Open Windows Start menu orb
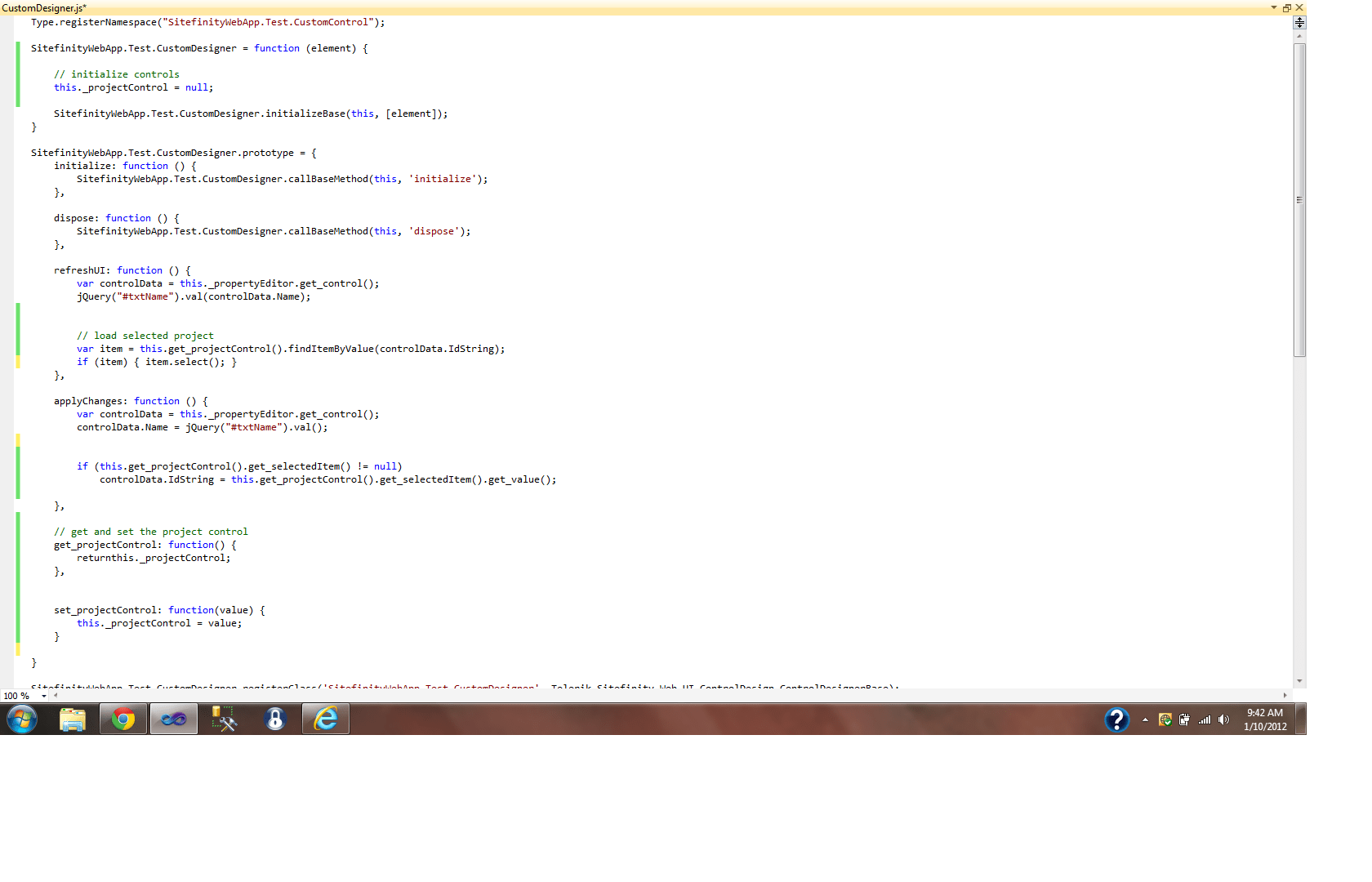 click(22, 719)
